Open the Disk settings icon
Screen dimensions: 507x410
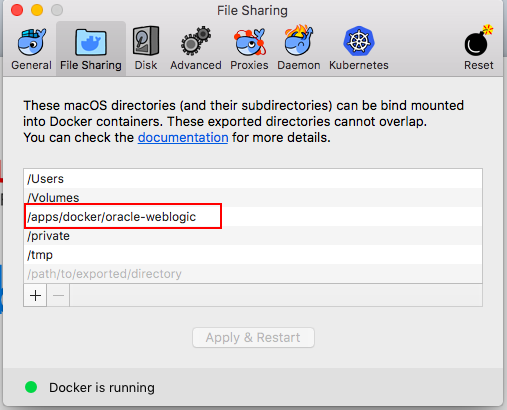[x=146, y=41]
